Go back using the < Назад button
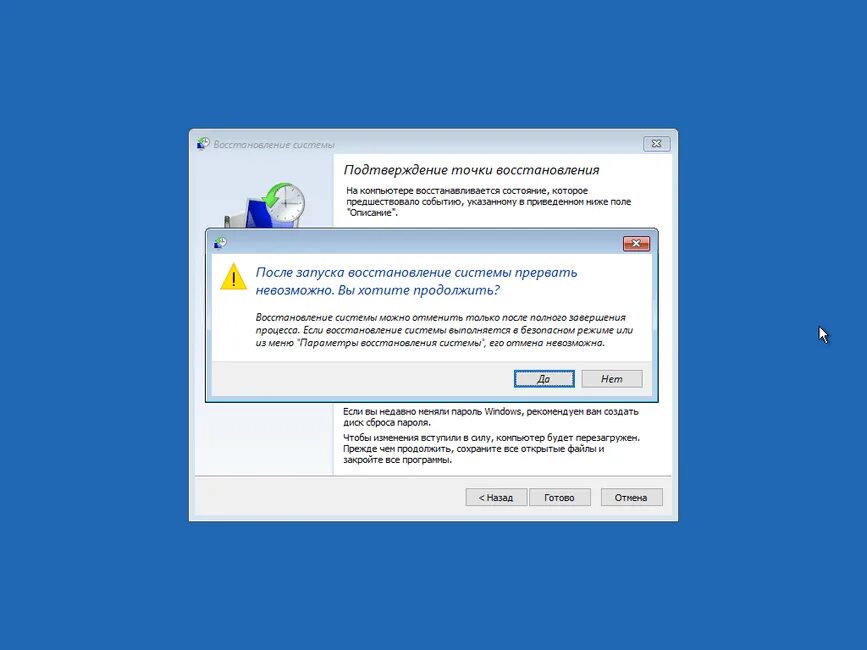Image resolution: width=867 pixels, height=650 pixels. click(x=496, y=497)
